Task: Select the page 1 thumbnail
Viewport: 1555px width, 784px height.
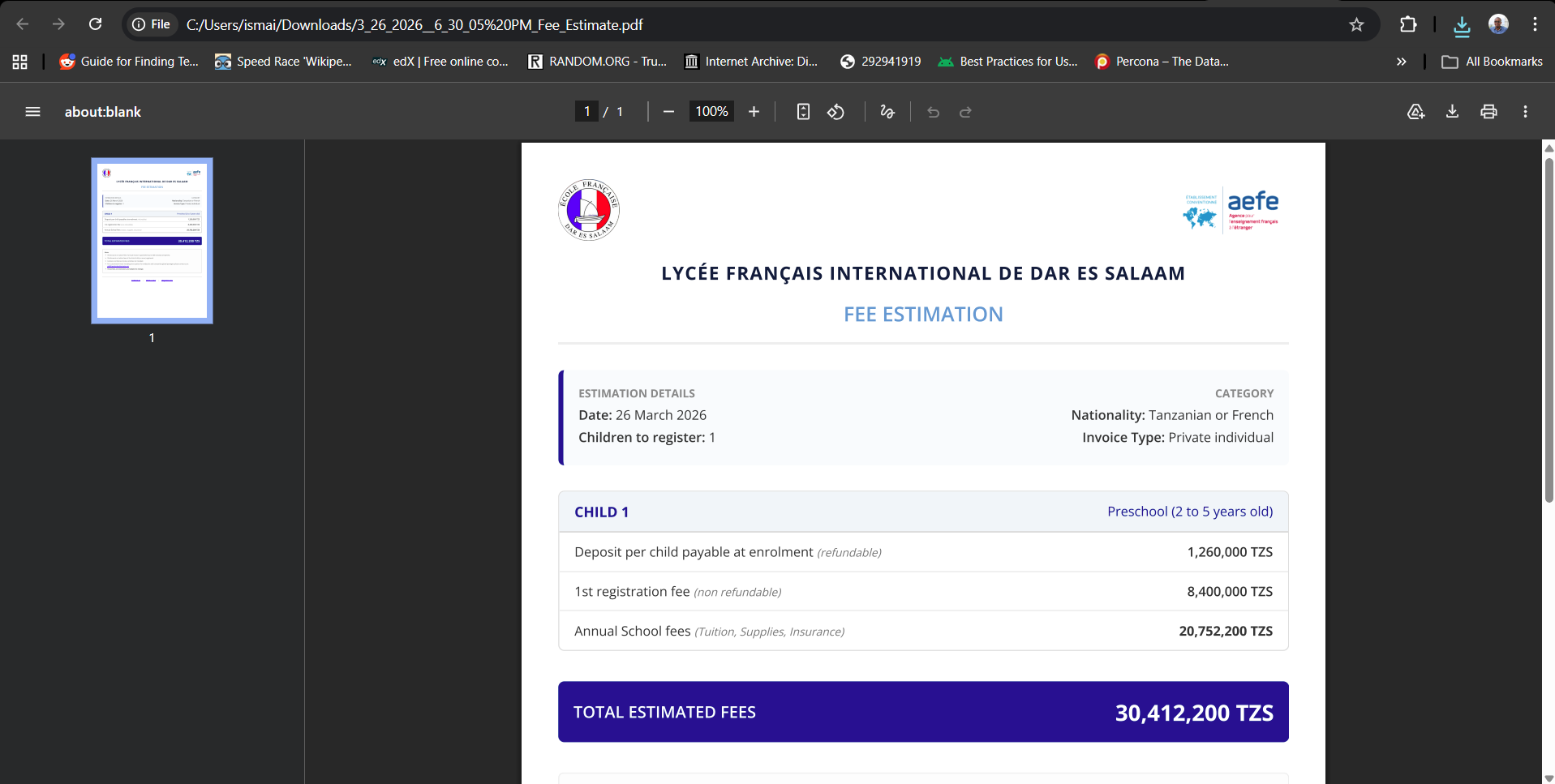Action: 152,241
